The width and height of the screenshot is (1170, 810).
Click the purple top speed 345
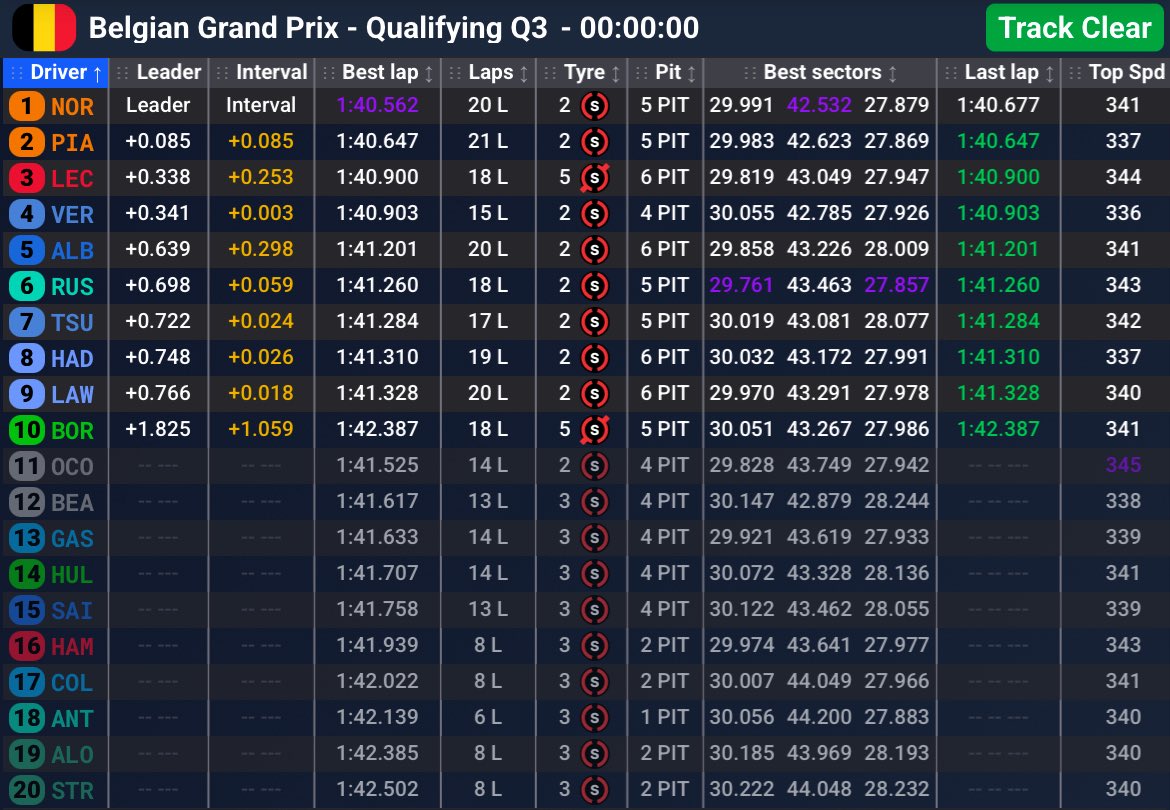point(1124,465)
